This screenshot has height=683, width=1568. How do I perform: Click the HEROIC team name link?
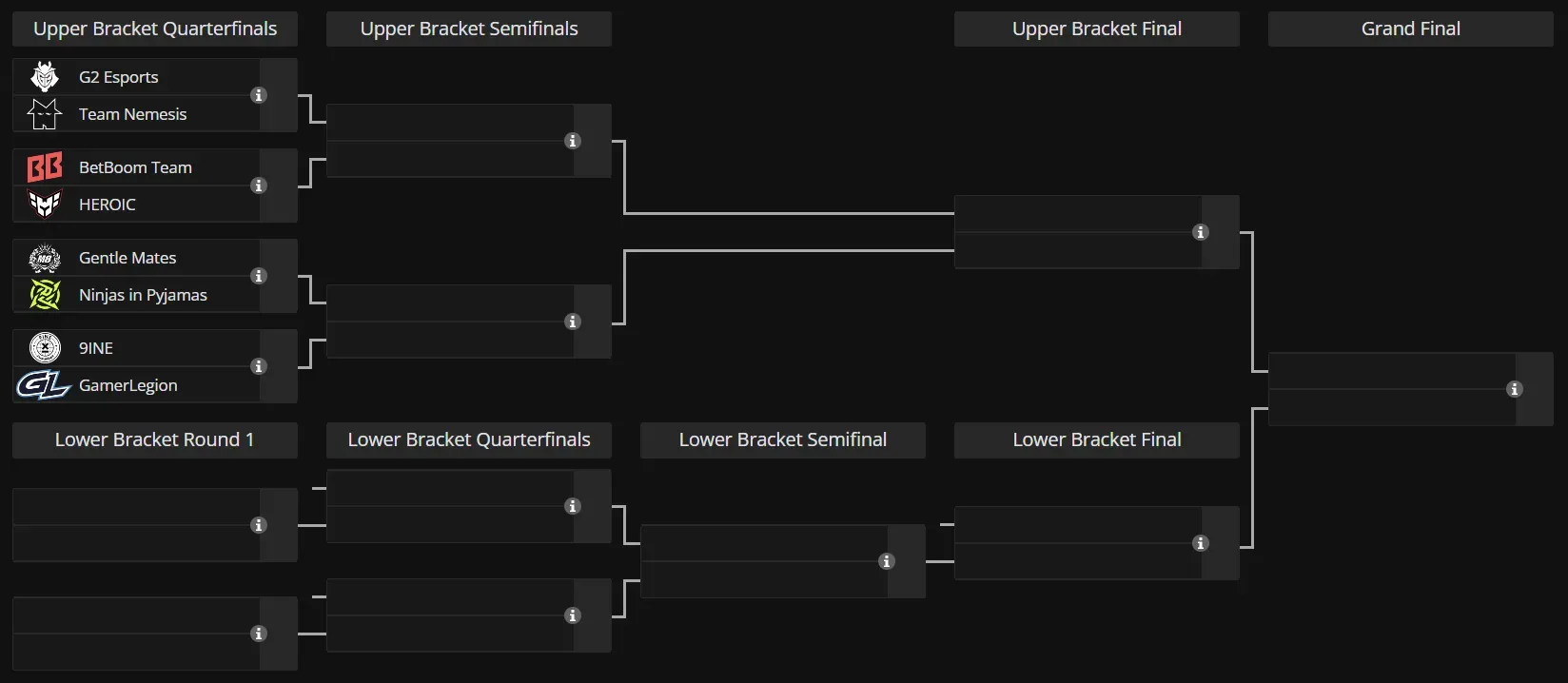[108, 204]
